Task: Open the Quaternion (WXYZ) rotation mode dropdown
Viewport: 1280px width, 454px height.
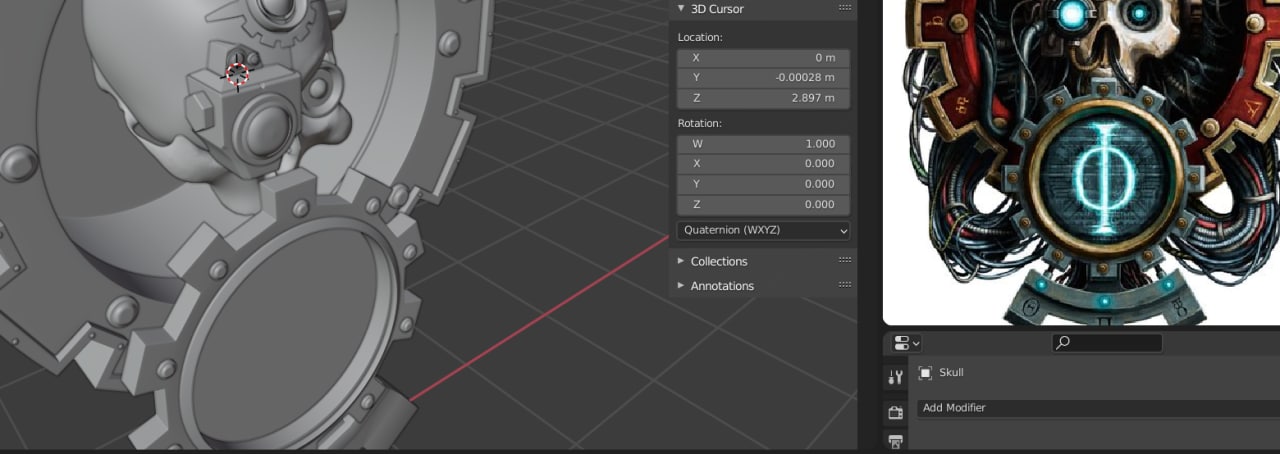Action: [x=763, y=230]
